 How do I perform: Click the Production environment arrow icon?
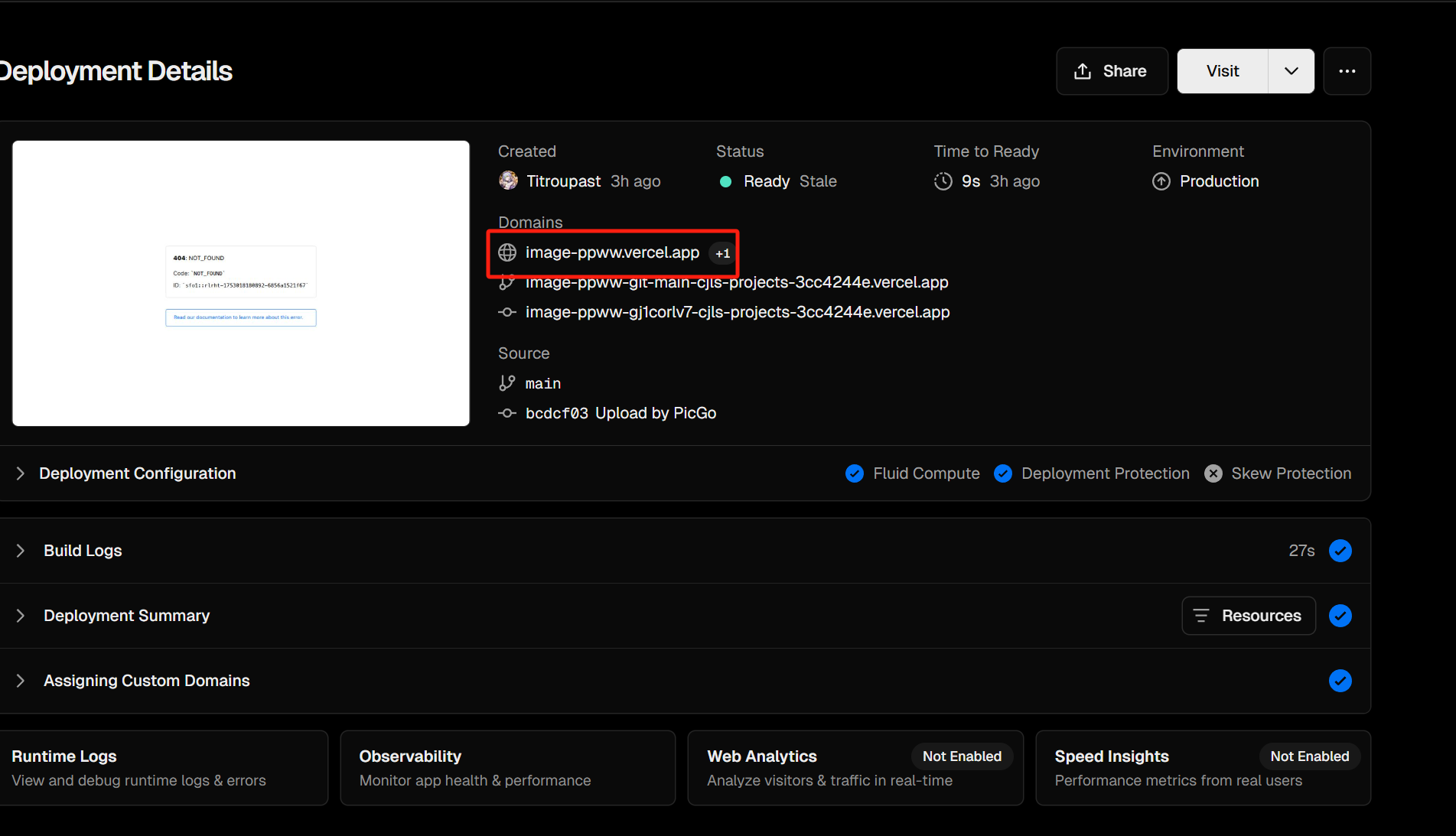click(1161, 181)
